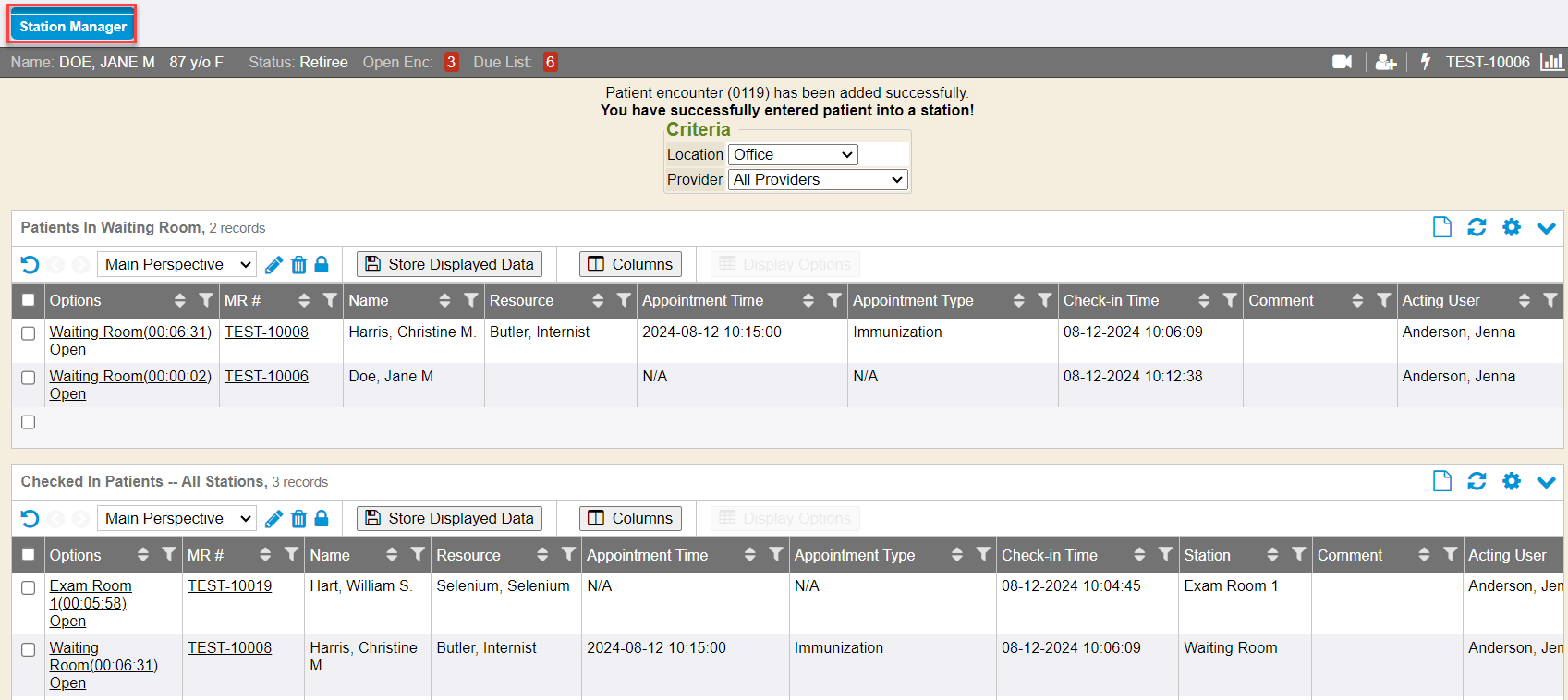Check the box for Harris, Christine M. waiting row

pyautogui.click(x=29, y=333)
